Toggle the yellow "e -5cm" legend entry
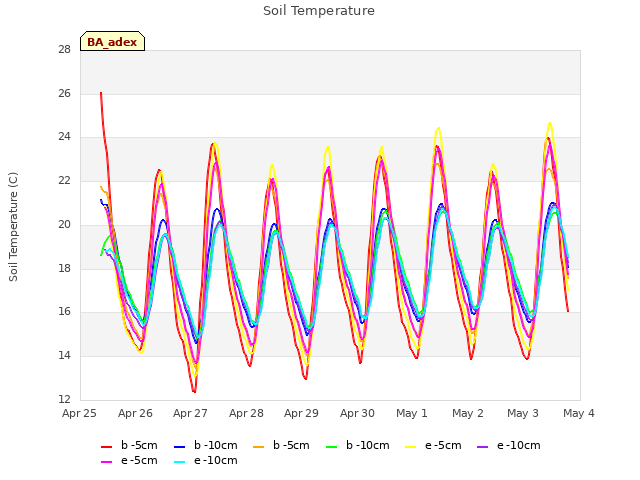The image size is (640, 480). point(433,445)
